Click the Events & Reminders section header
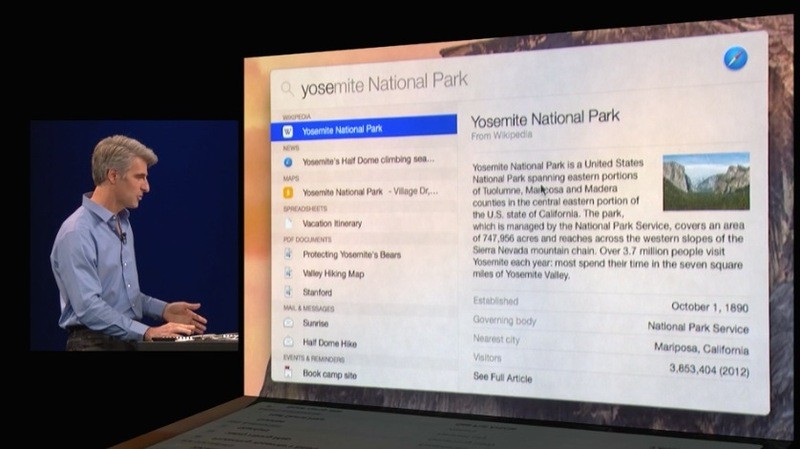Image resolution: width=800 pixels, height=449 pixels. pos(314,358)
